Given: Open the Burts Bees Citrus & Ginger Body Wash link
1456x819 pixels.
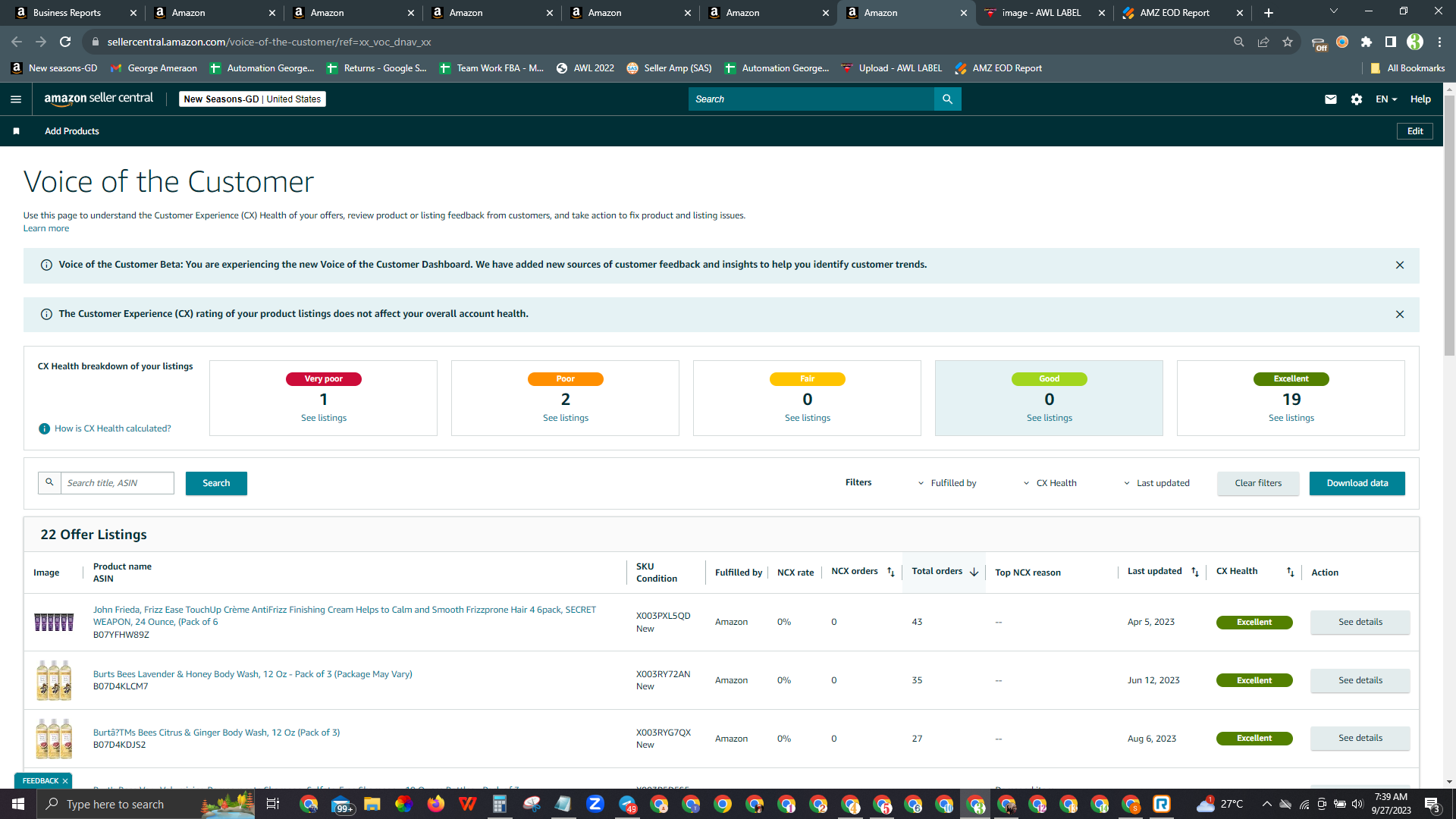Looking at the screenshot, I should point(216,733).
